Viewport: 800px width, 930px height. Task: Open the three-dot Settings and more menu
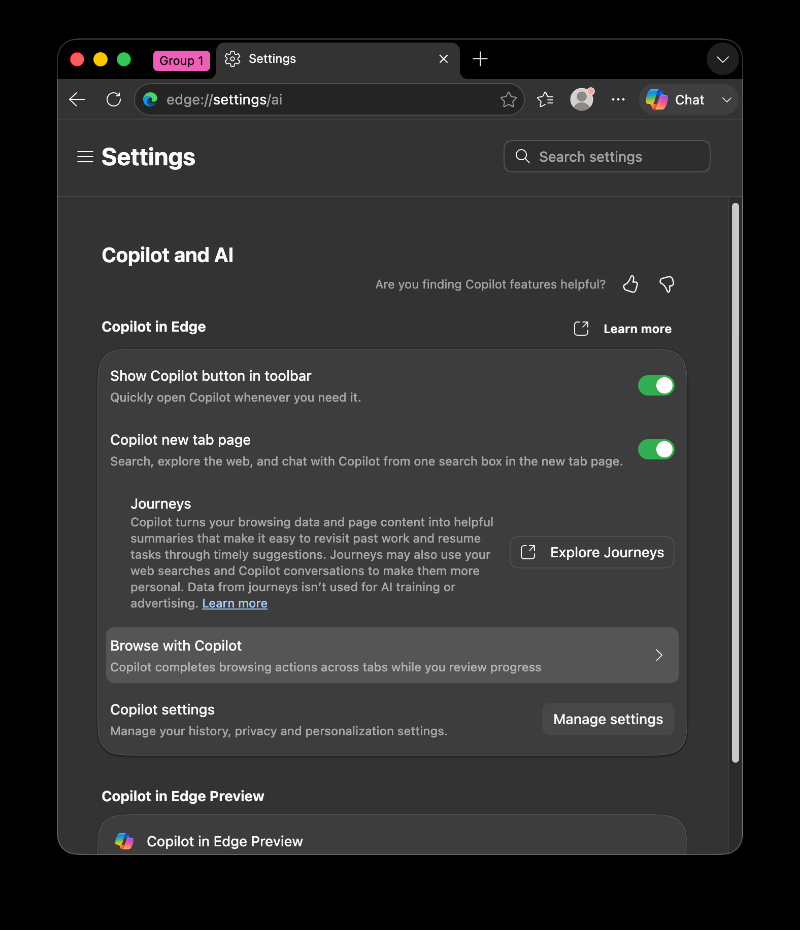point(618,100)
